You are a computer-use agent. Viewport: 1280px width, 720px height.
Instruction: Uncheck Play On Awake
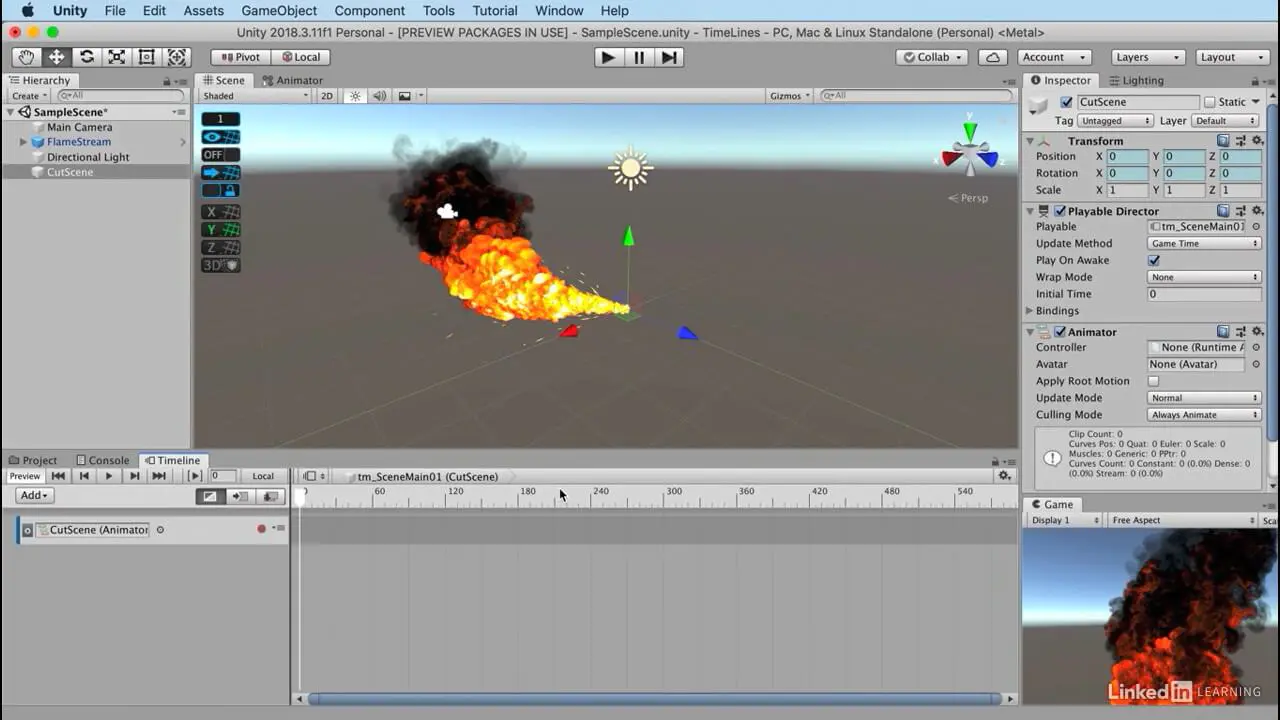(x=1153, y=260)
